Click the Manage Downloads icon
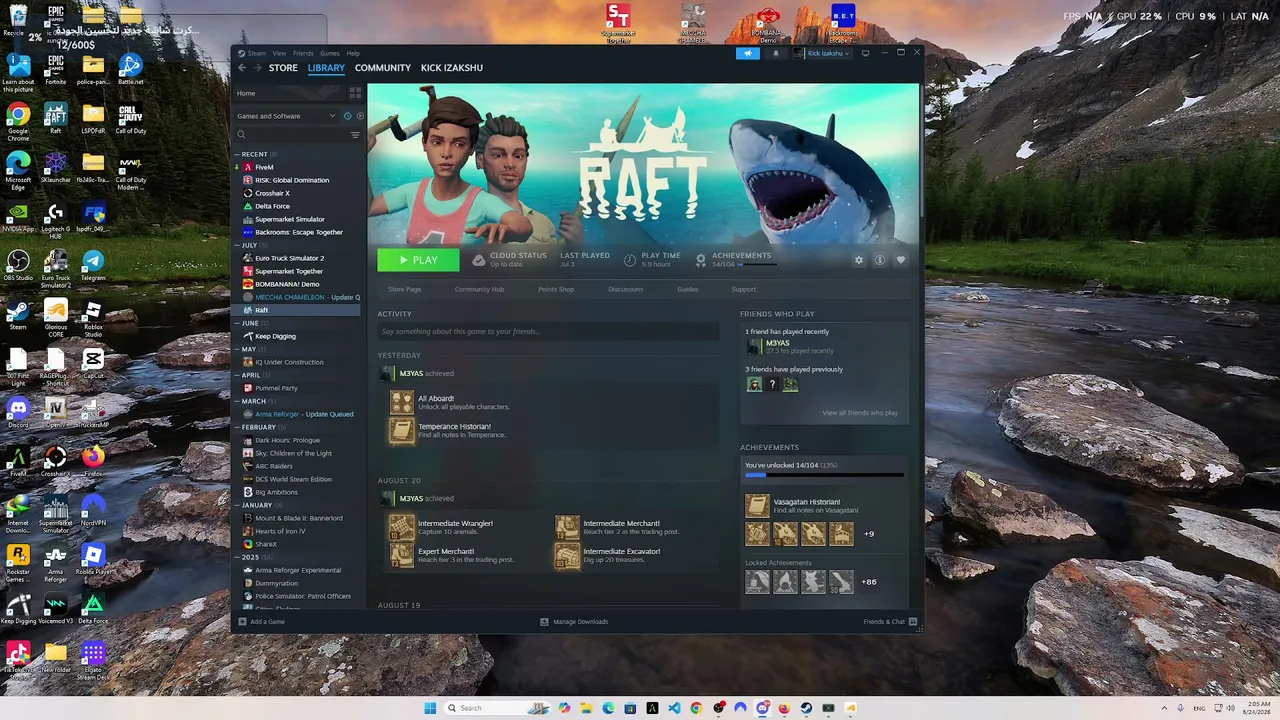This screenshot has width=1280, height=720. pyautogui.click(x=544, y=622)
